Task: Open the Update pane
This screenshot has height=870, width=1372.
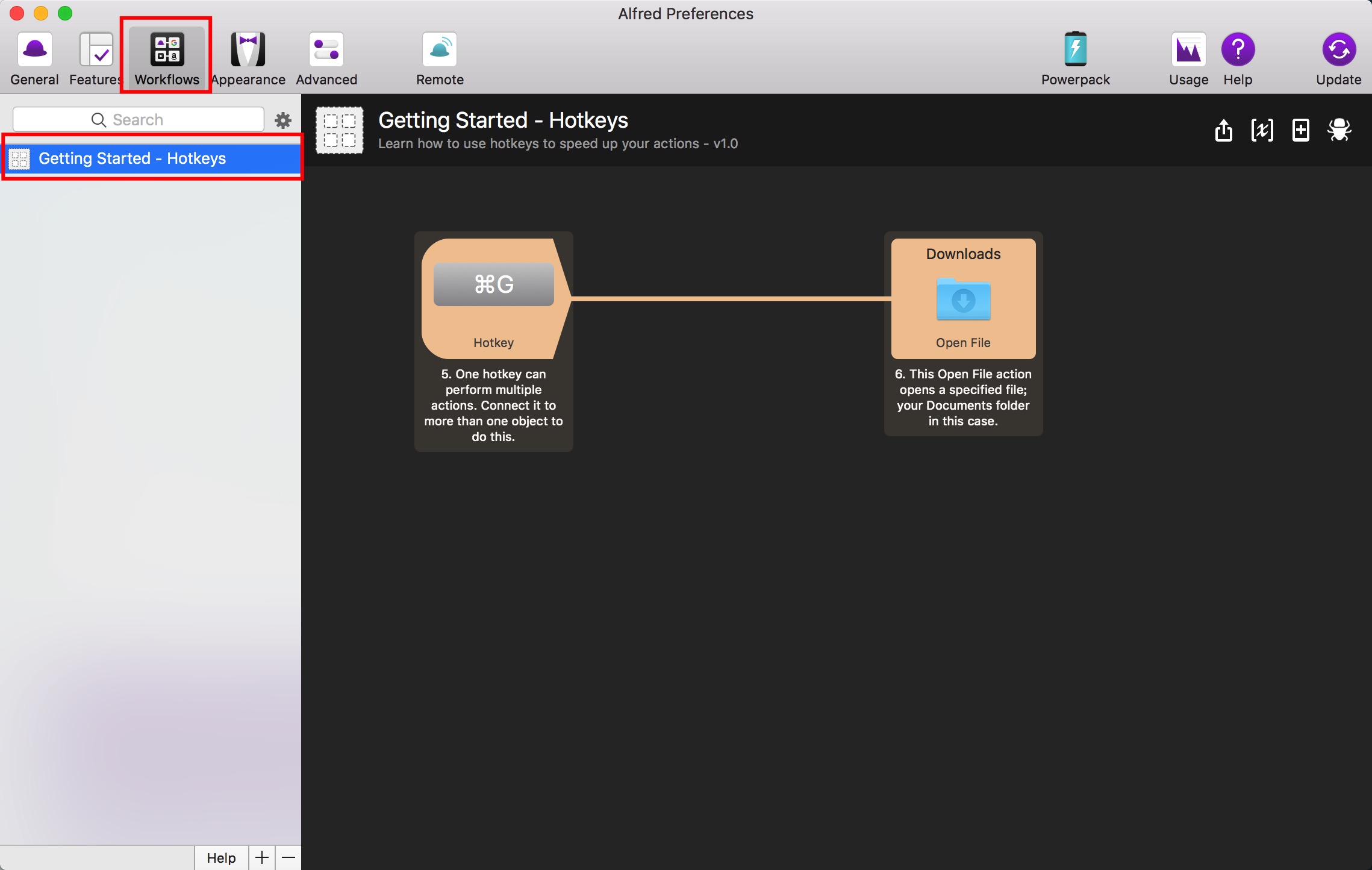Action: tap(1338, 58)
